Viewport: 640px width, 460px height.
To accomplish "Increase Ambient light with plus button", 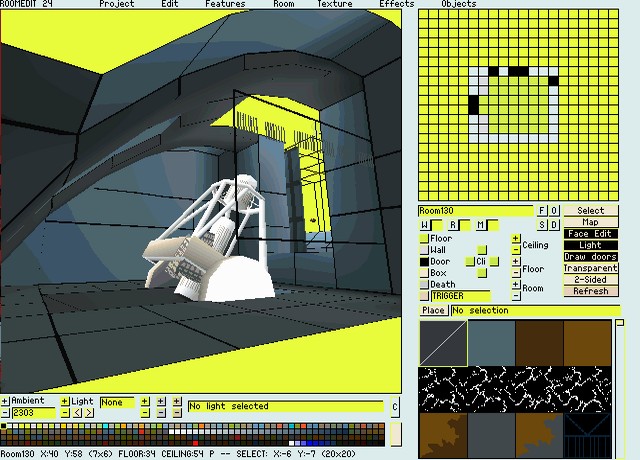I will pos(5,401).
